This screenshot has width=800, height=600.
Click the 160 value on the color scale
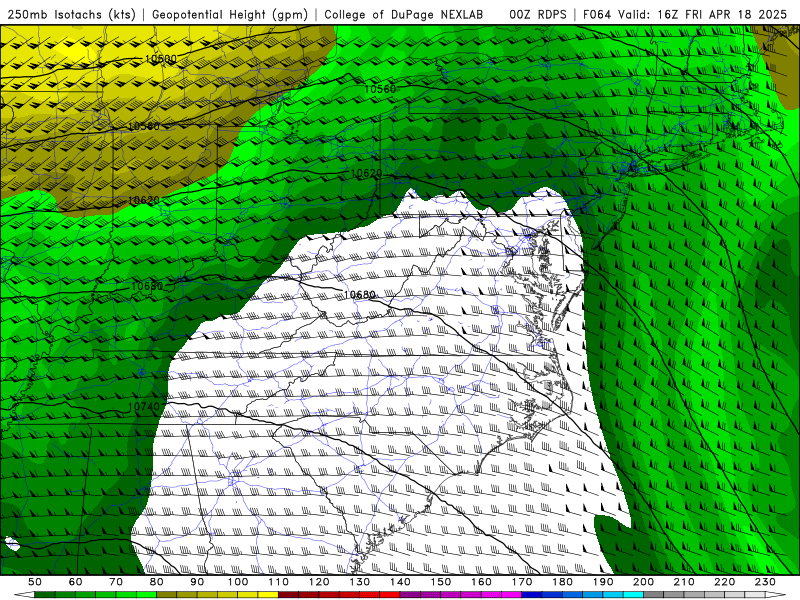(481, 582)
